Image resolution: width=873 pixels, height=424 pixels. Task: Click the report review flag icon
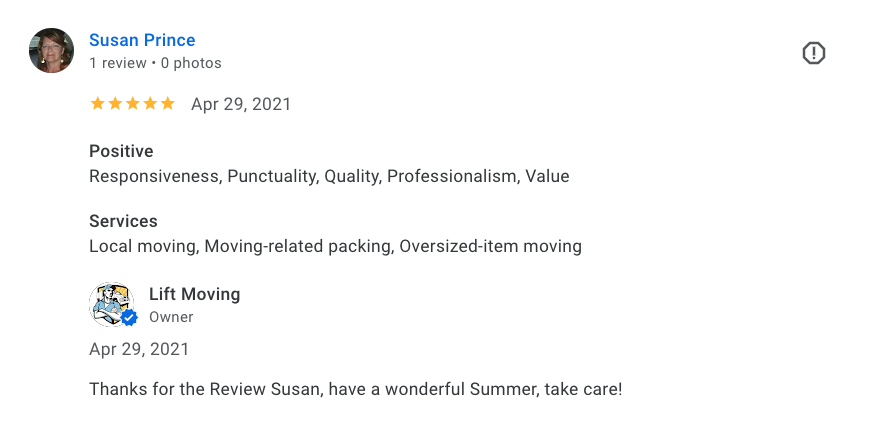click(x=813, y=53)
